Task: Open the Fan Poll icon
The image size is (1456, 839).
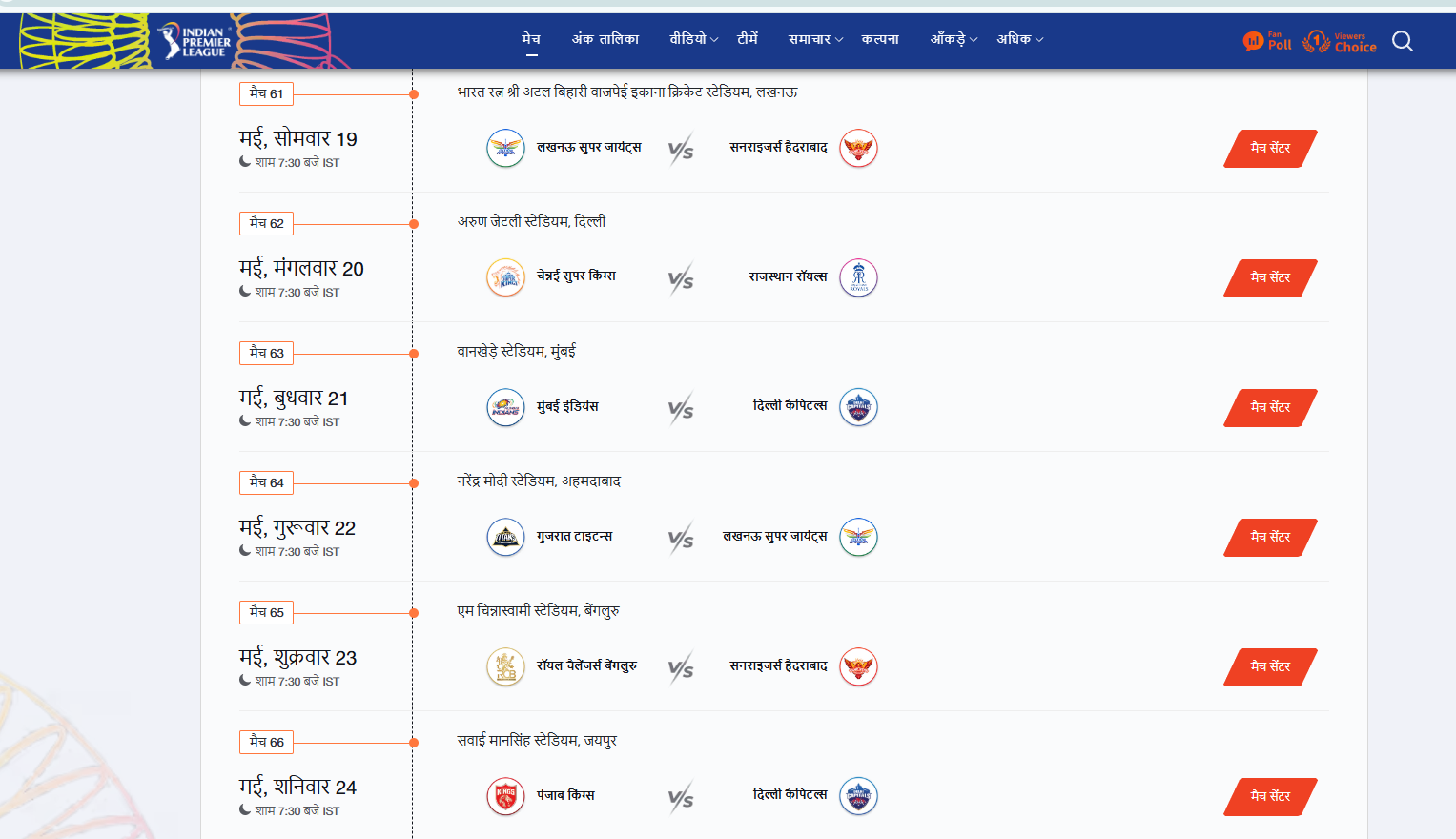Action: pos(1267,41)
